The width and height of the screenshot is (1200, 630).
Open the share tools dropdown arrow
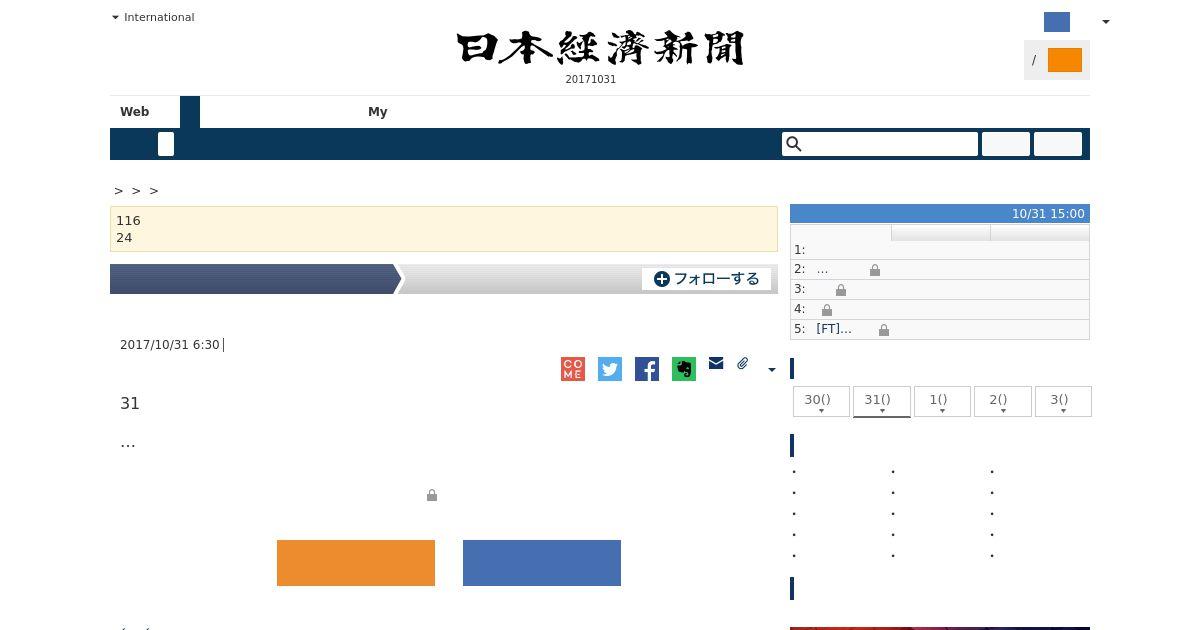771,370
